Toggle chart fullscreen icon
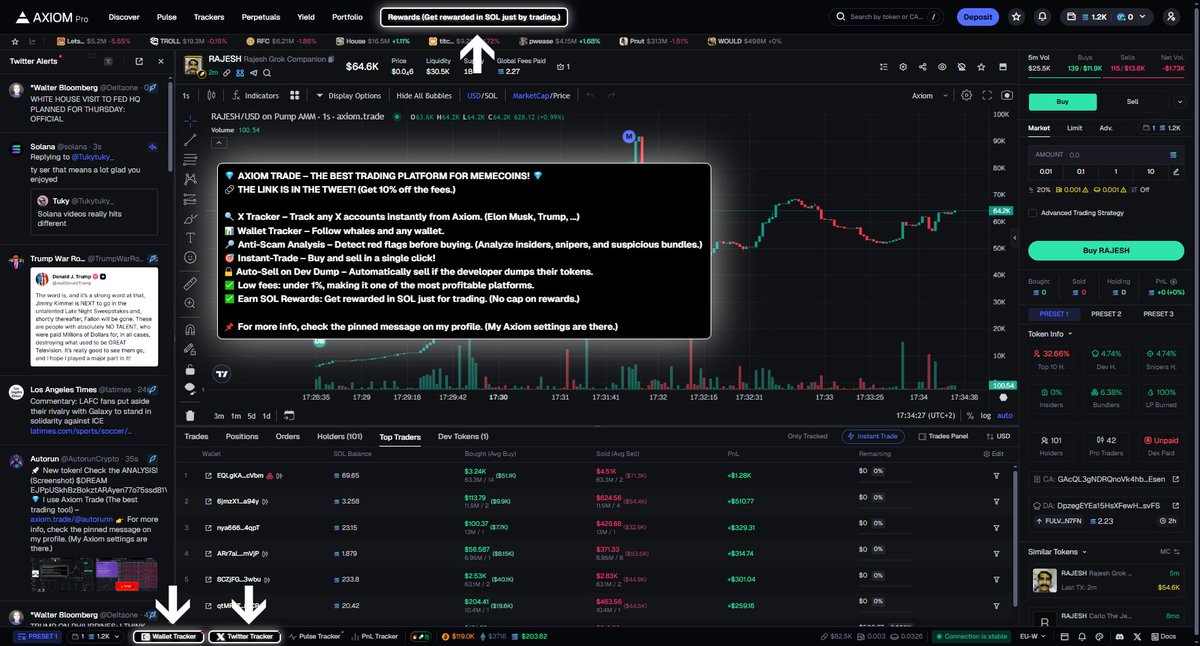The image size is (1200, 646). pos(987,96)
